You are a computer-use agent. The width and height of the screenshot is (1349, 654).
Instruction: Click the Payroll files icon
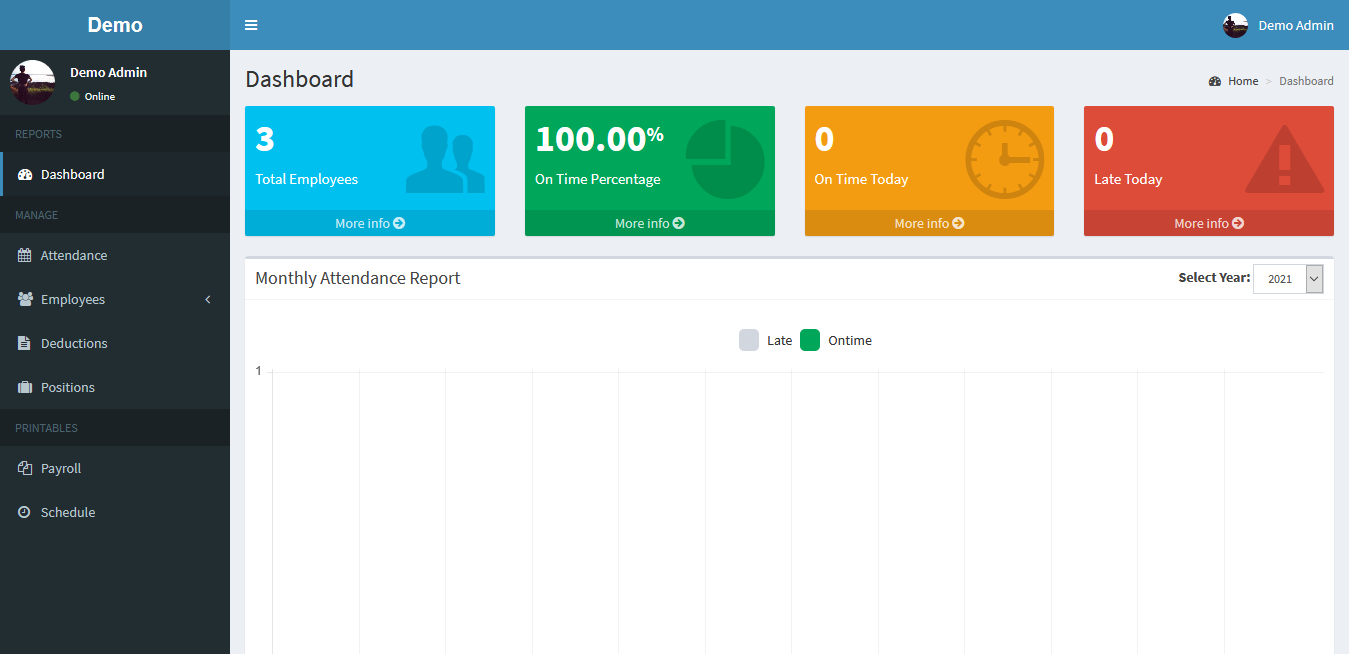[x=25, y=468]
